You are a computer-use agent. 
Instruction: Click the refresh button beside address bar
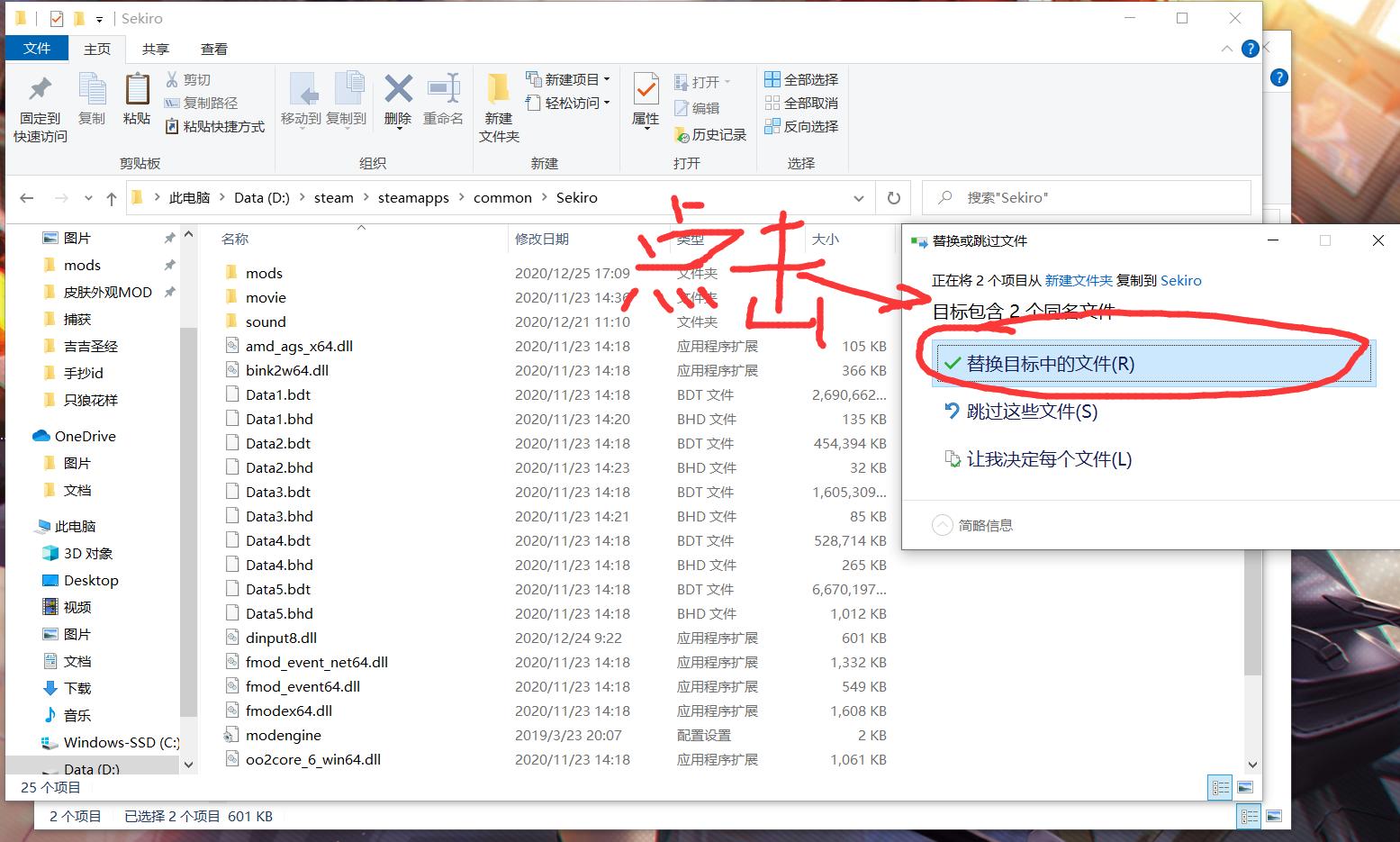pyautogui.click(x=893, y=198)
